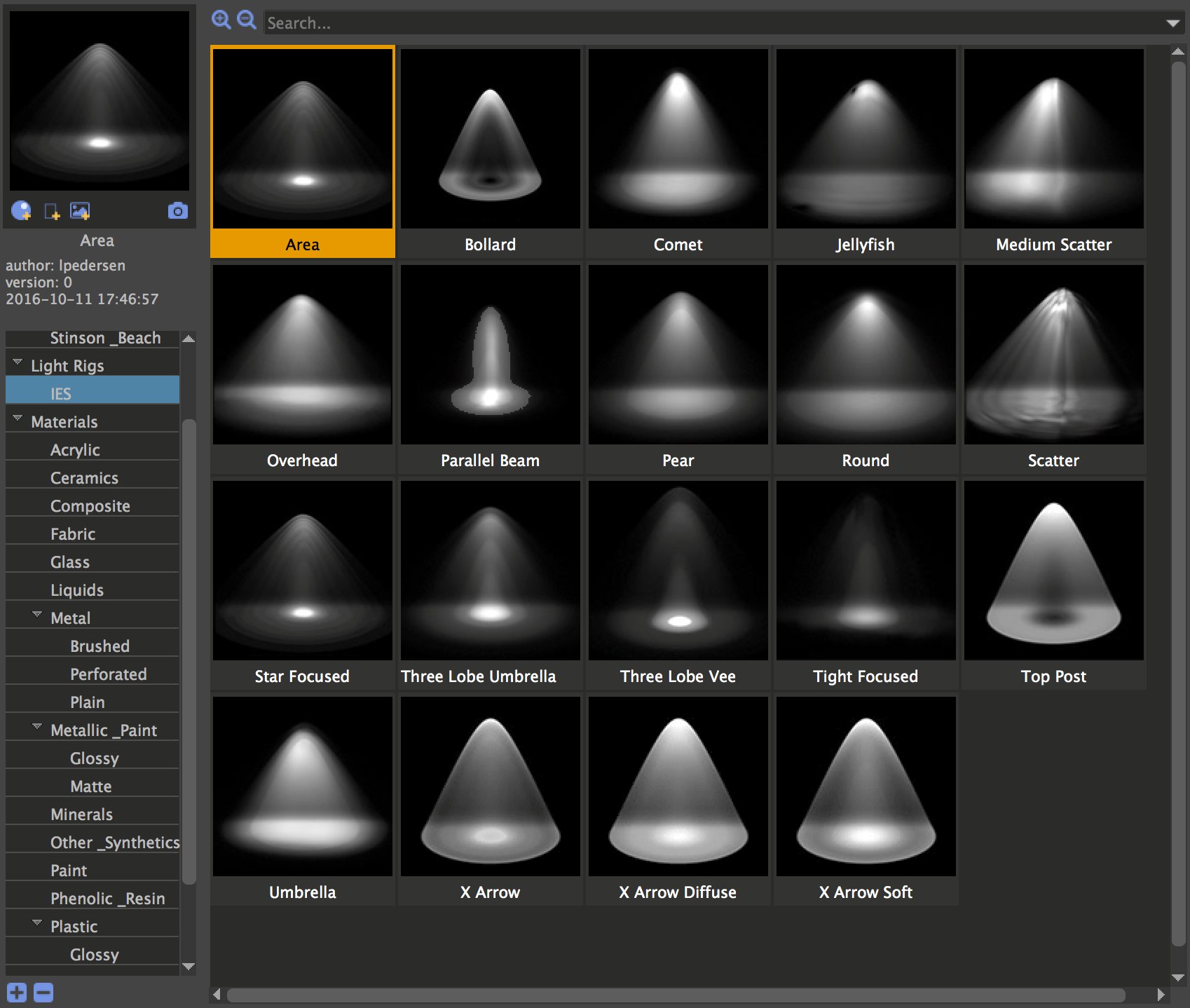Select the Scatter light preset

[x=1053, y=355]
